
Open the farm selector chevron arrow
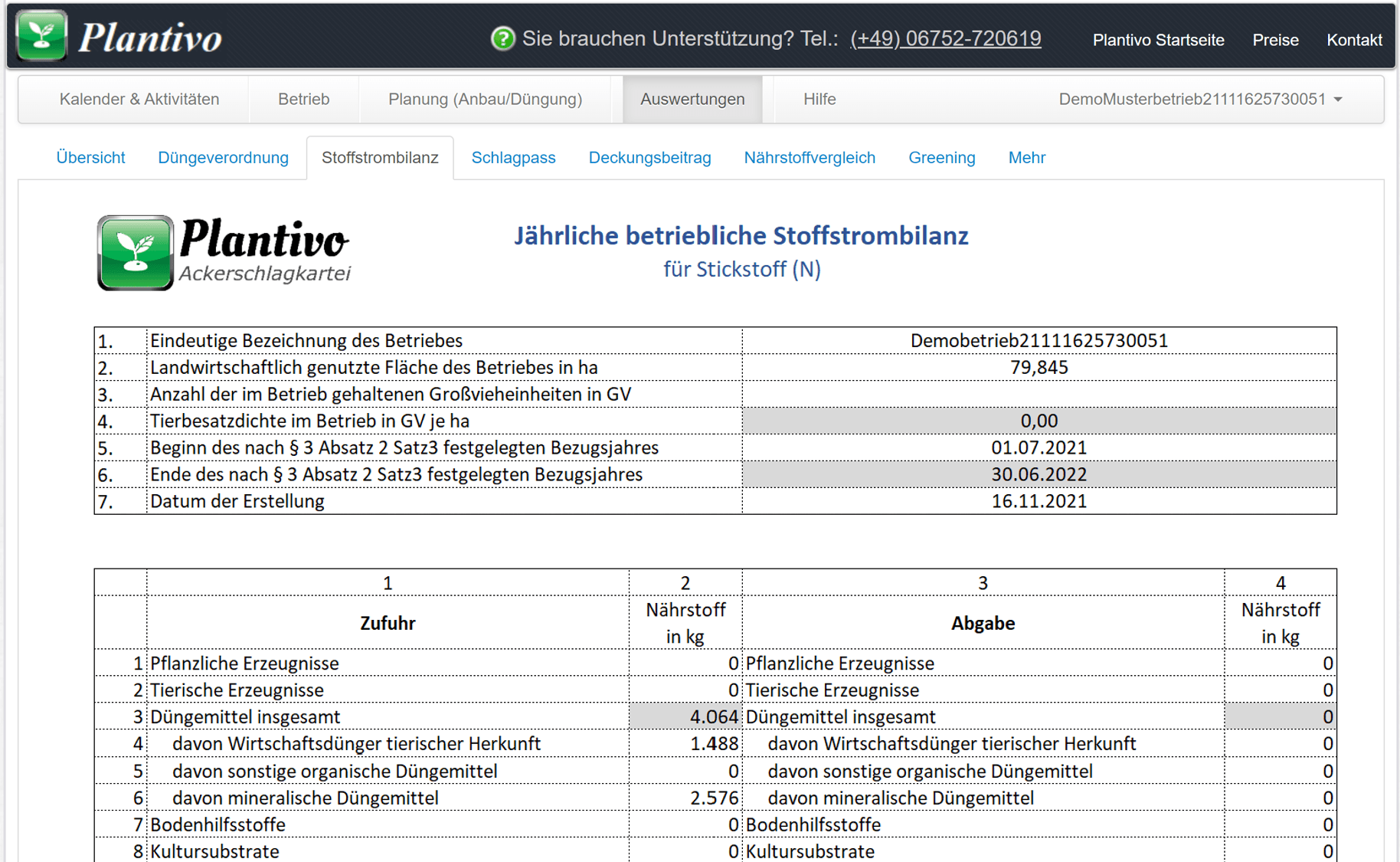point(1337,99)
